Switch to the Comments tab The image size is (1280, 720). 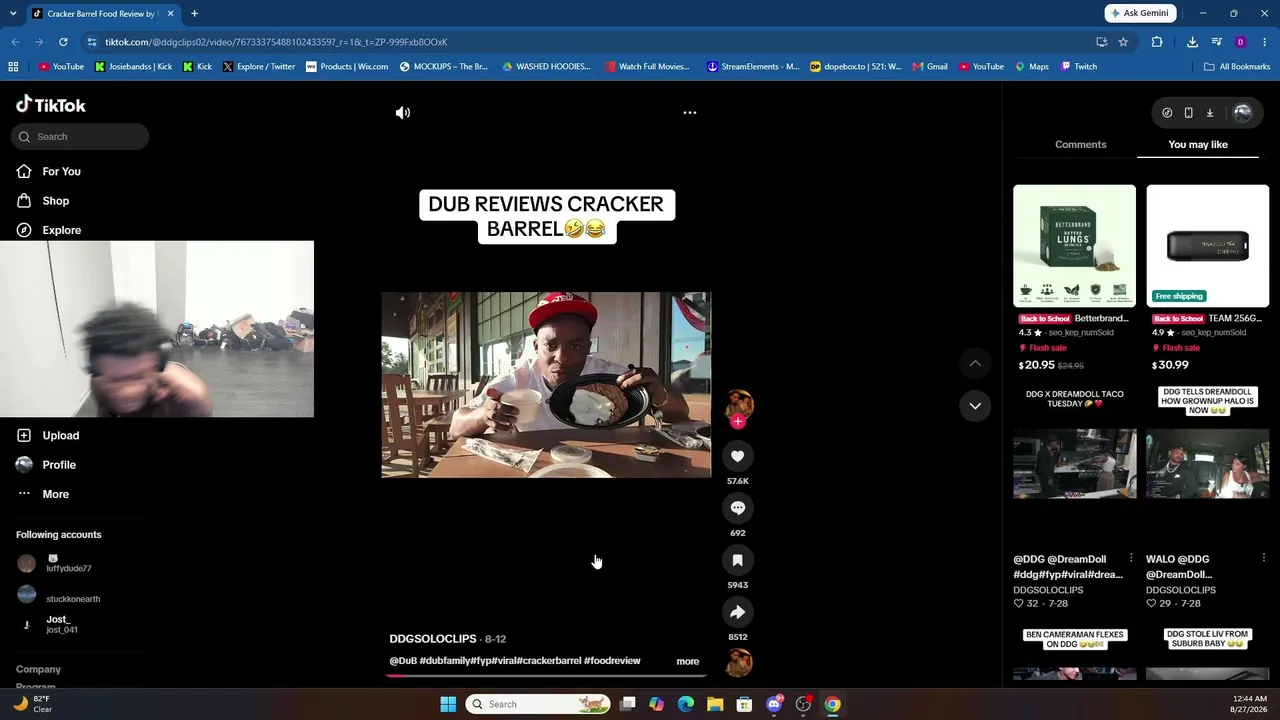tap(1080, 145)
